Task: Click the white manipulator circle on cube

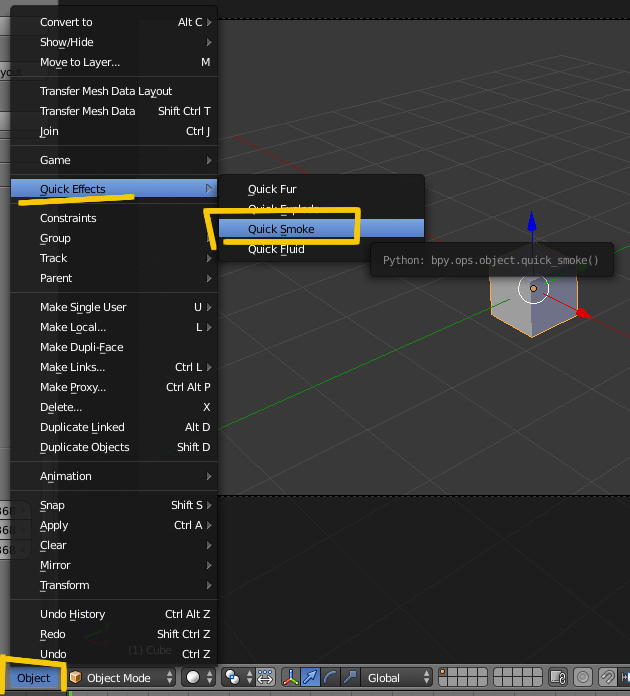Action: click(x=533, y=289)
